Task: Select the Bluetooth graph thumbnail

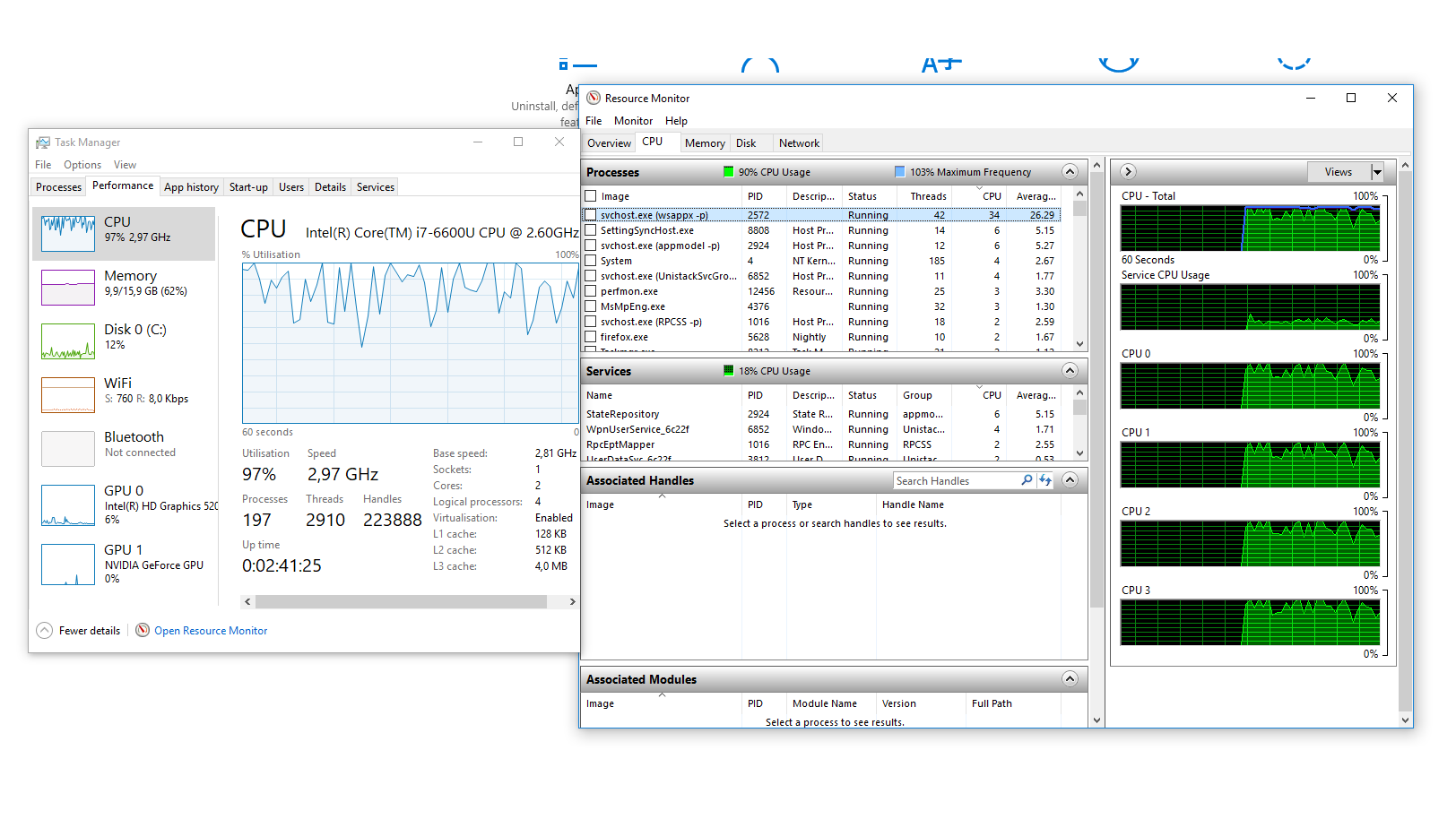Action: (x=68, y=449)
